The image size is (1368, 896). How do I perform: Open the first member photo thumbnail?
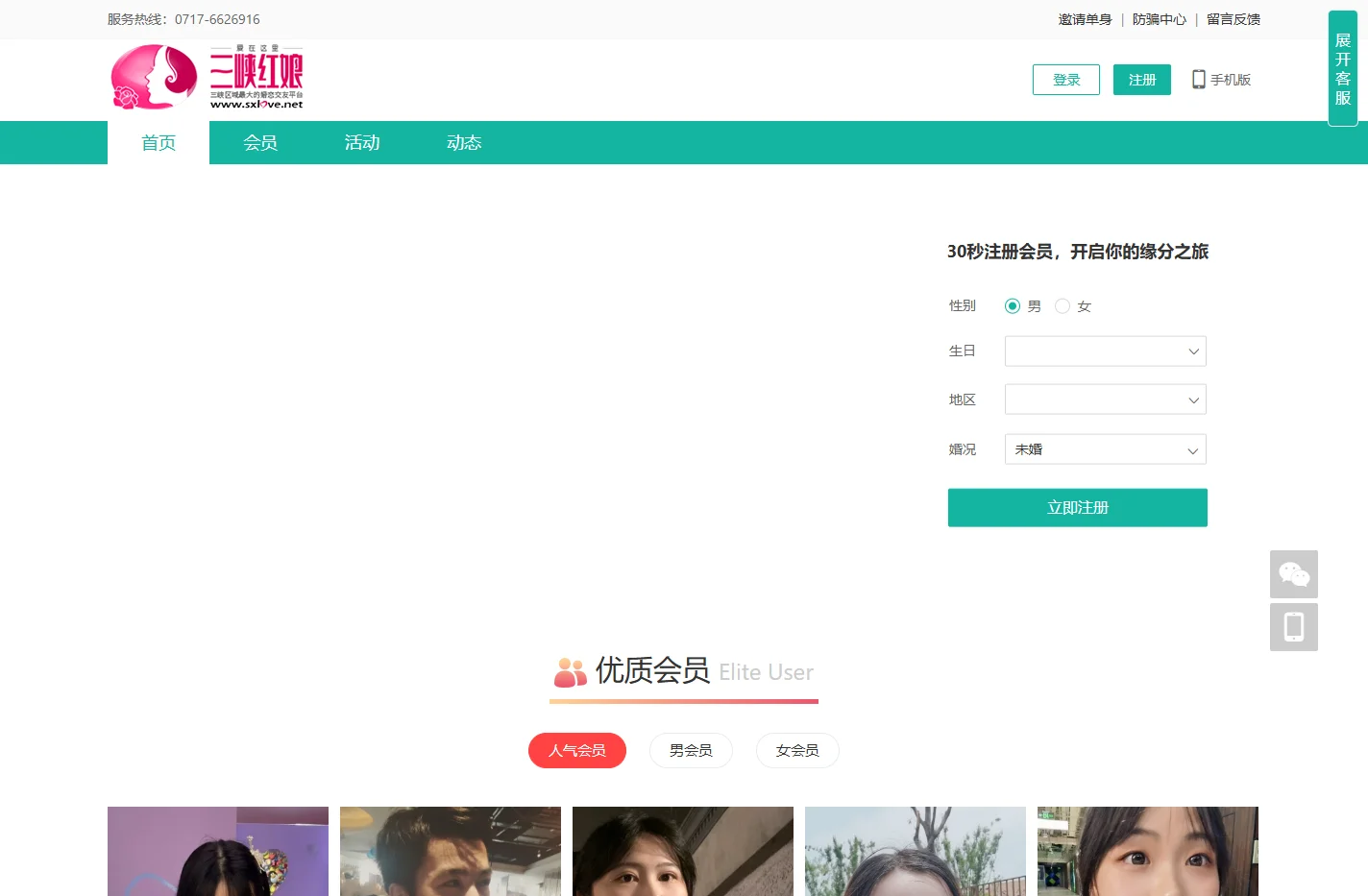(218, 851)
